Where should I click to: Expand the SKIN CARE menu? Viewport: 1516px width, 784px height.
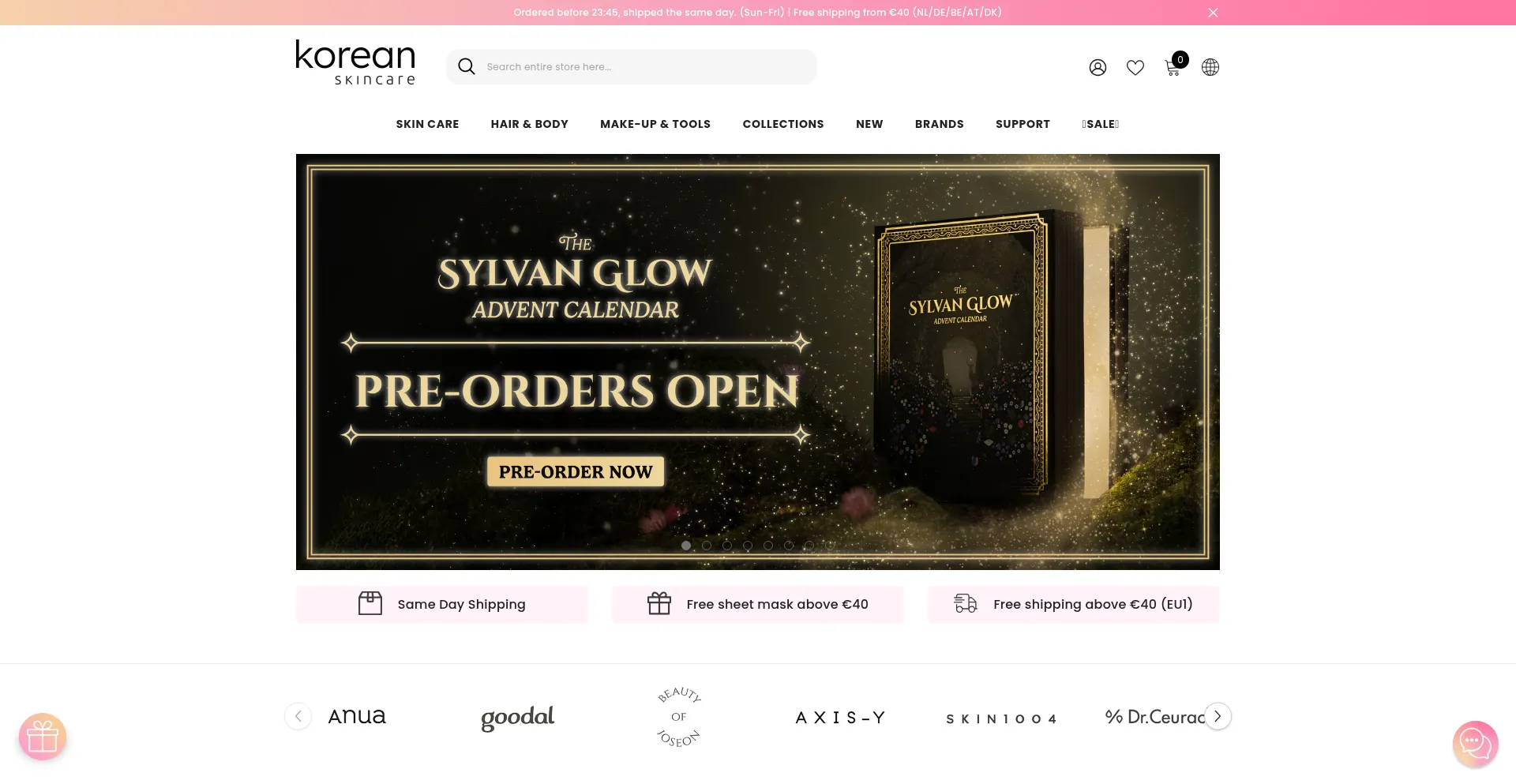[x=427, y=124]
